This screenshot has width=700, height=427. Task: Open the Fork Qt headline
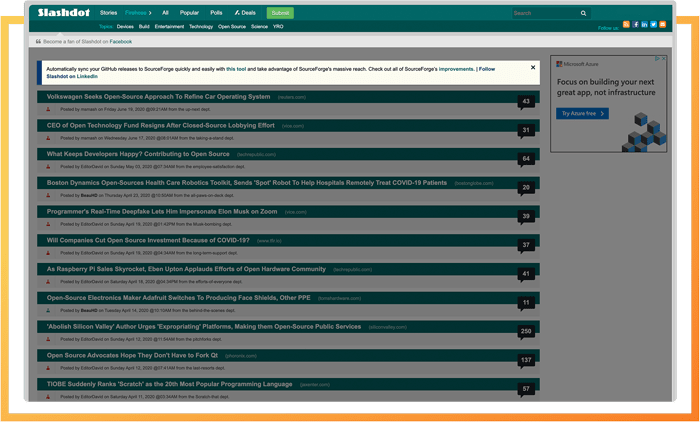[x=132, y=356]
